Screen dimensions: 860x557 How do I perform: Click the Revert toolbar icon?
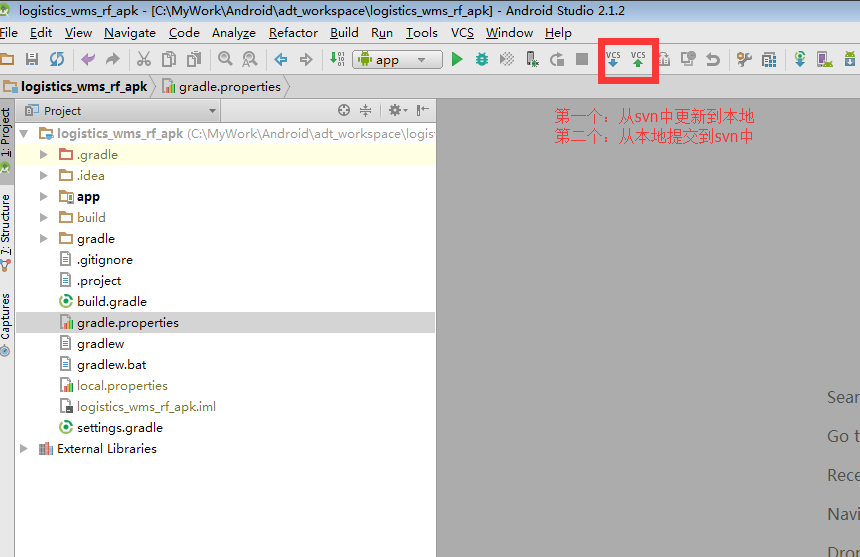pos(713,59)
